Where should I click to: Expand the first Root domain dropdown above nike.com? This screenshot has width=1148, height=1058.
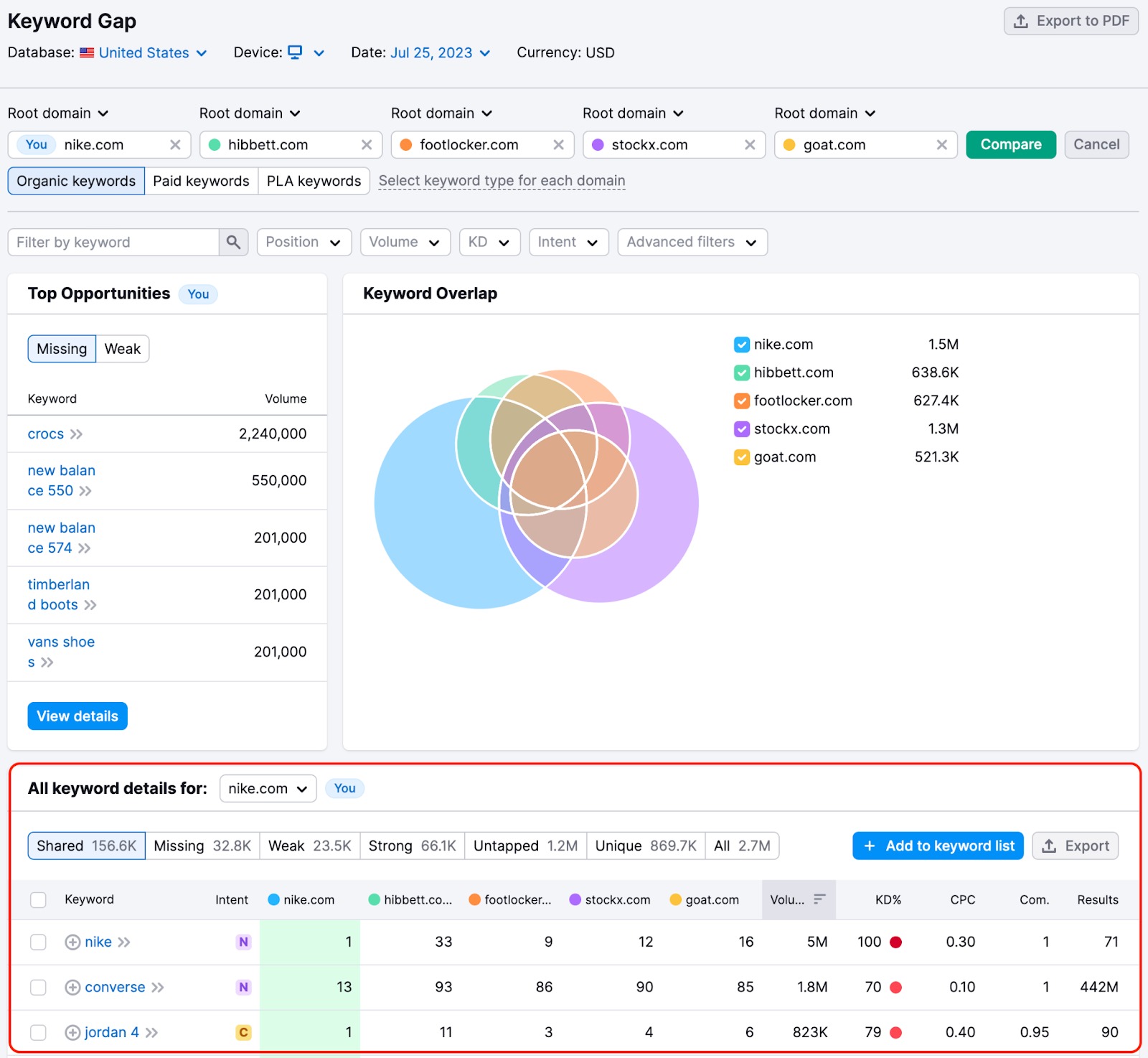pyautogui.click(x=58, y=113)
